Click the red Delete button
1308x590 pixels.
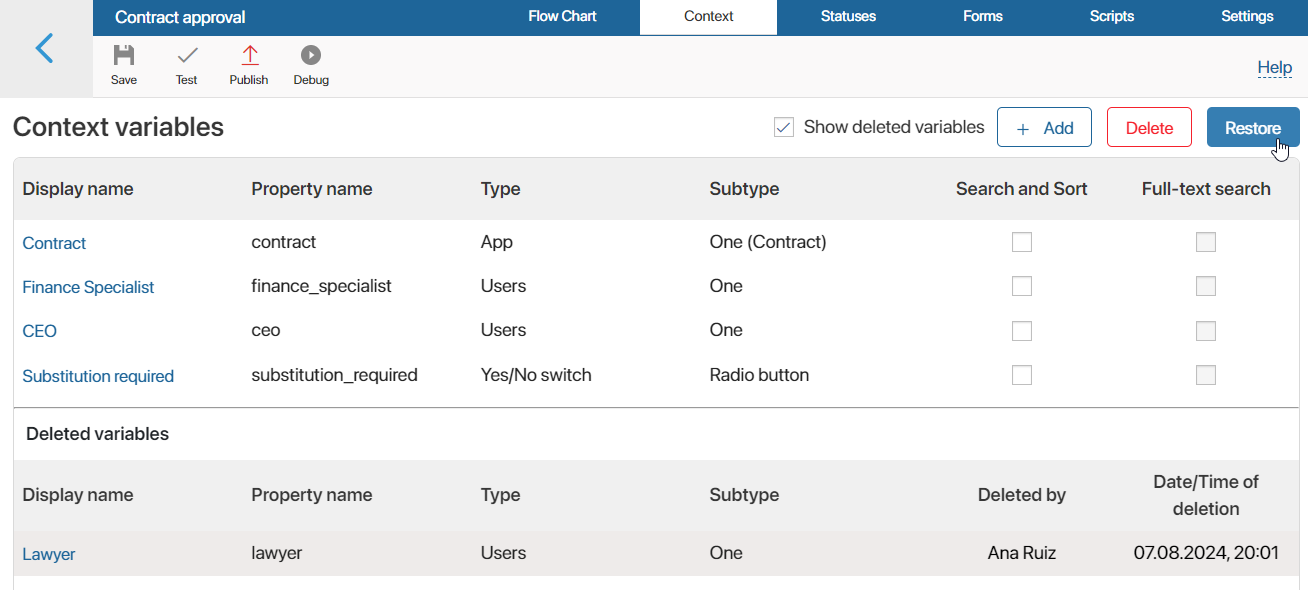pos(1149,127)
